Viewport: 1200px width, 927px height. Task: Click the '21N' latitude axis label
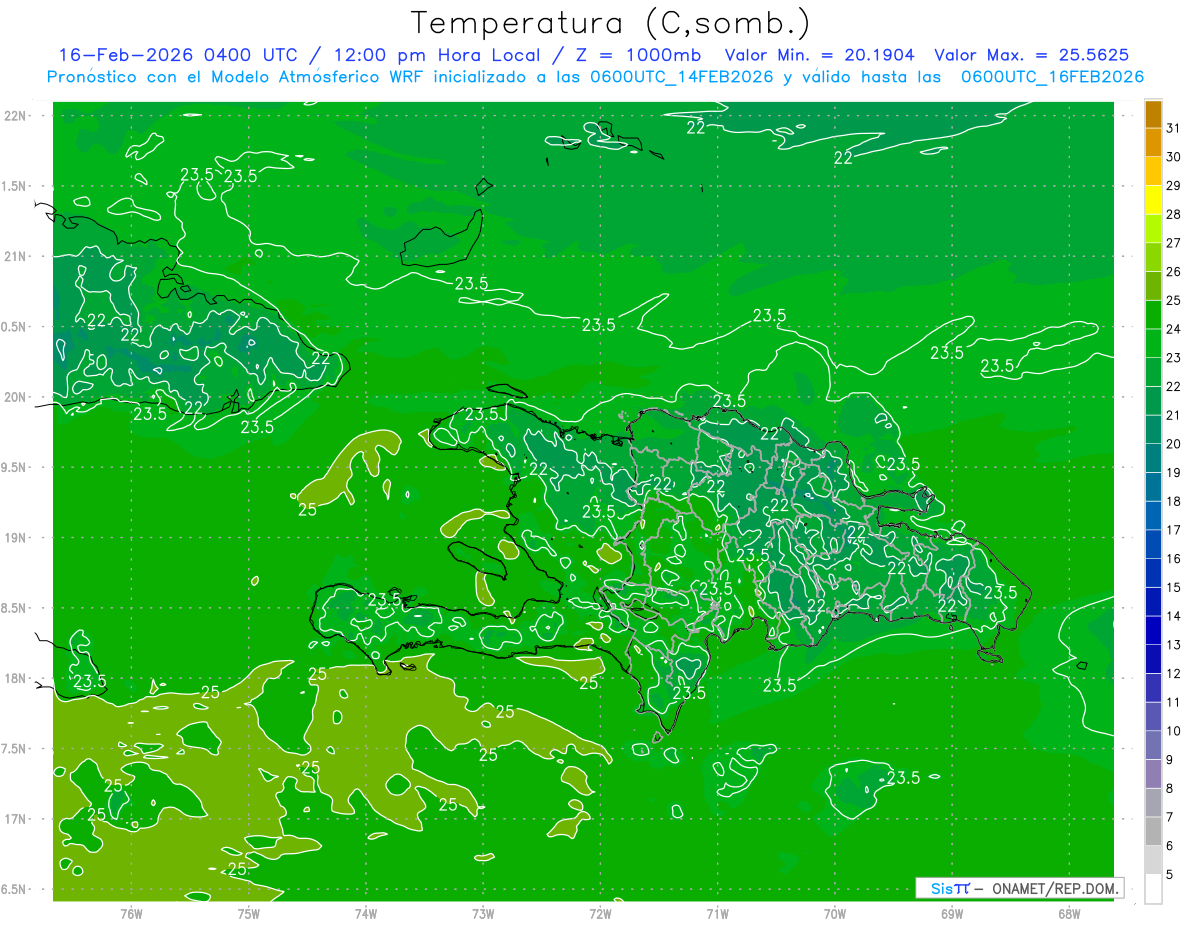click(17, 256)
